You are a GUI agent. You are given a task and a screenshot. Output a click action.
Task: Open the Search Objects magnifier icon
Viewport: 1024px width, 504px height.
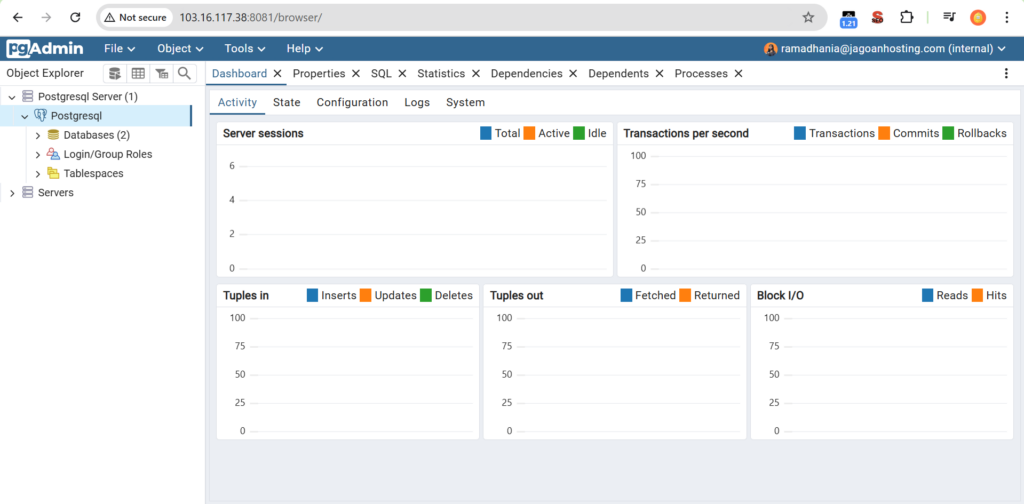pyautogui.click(x=184, y=73)
